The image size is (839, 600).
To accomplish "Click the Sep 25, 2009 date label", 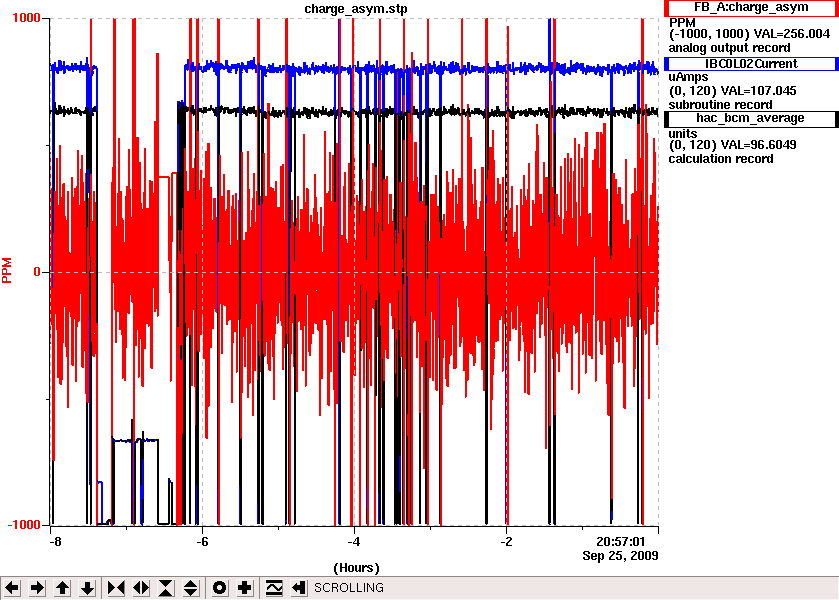I will click(x=620, y=556).
